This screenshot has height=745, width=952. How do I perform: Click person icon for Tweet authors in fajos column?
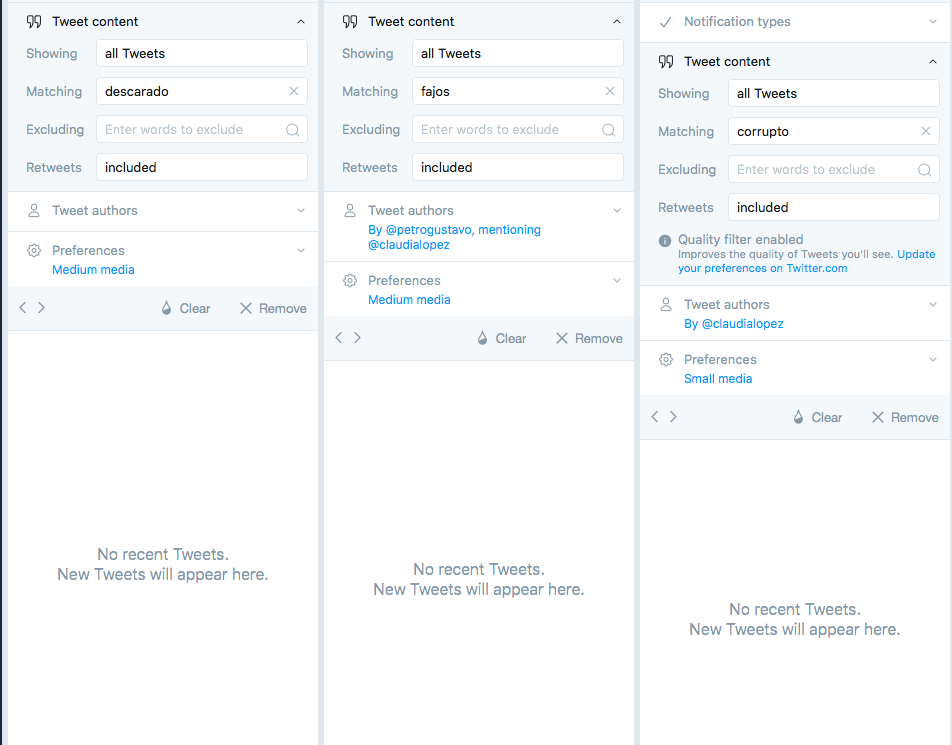coord(350,211)
